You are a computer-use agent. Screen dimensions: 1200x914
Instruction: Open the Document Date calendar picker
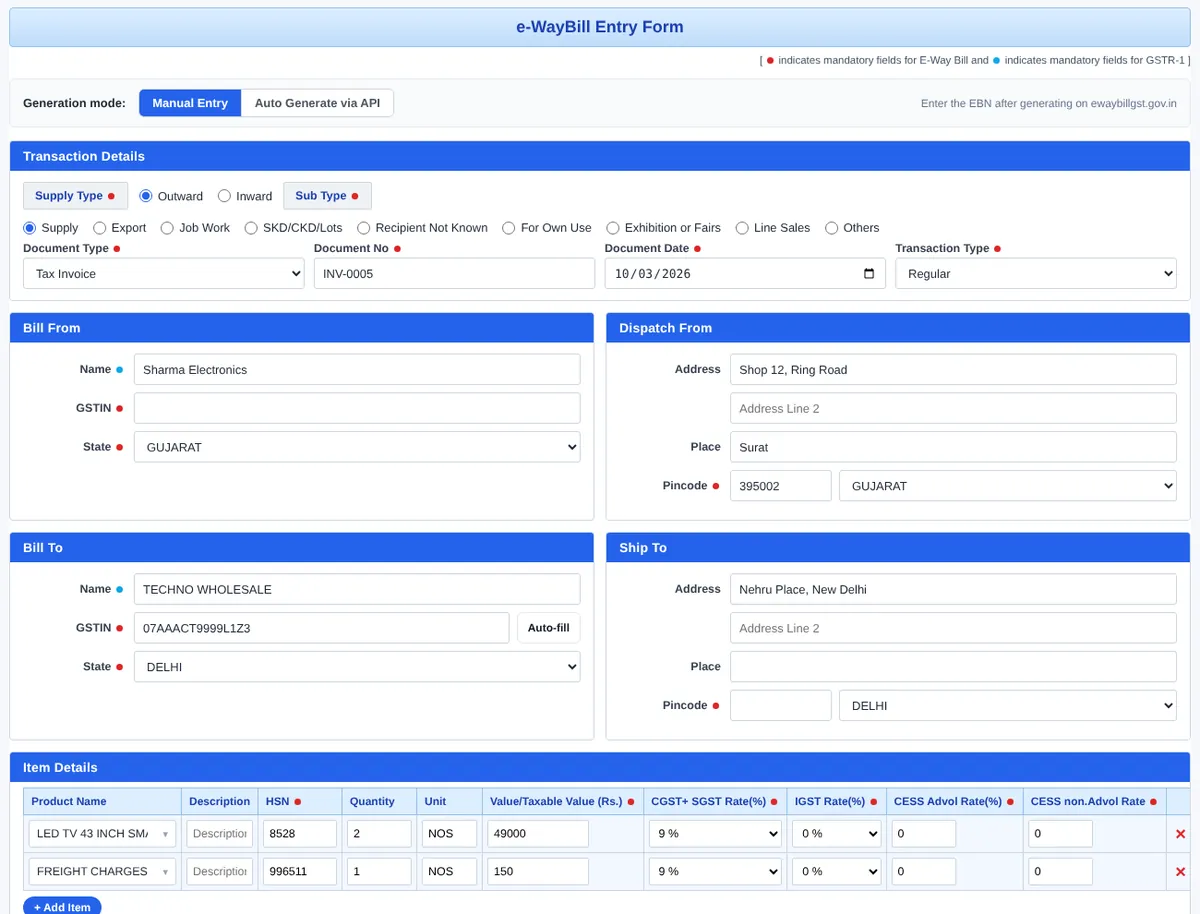[868, 274]
